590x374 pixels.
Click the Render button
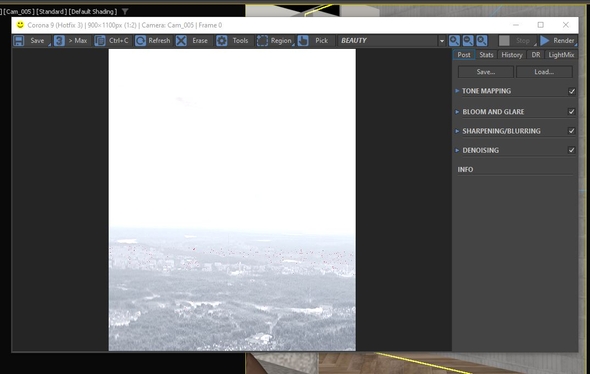(x=558, y=41)
